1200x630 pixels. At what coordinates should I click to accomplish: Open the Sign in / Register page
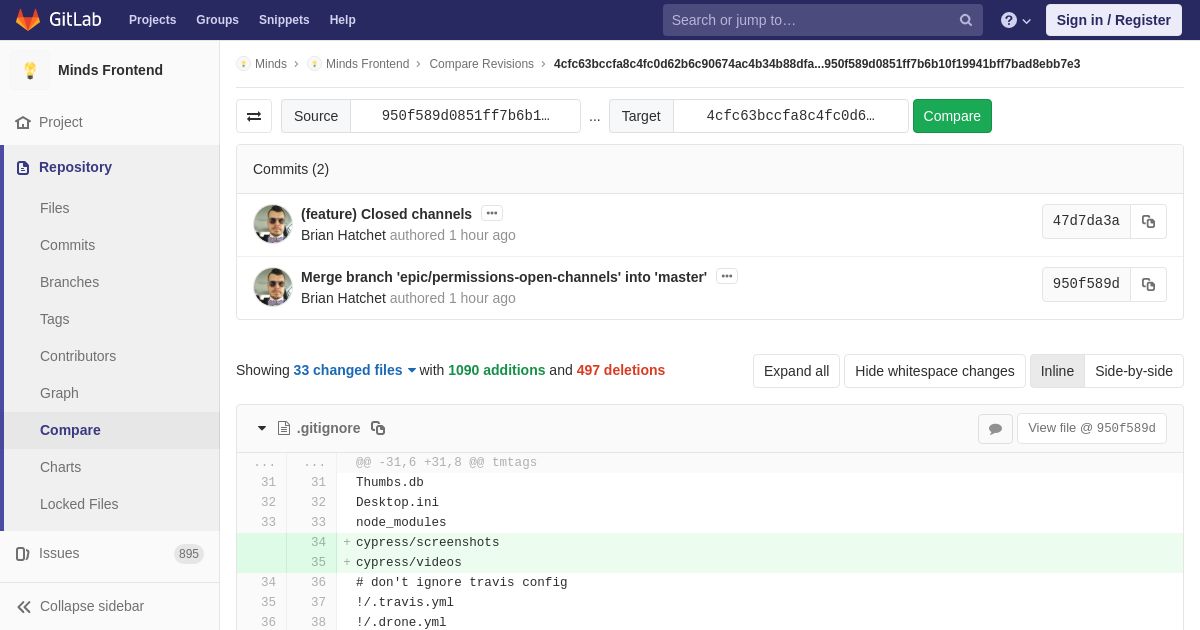1113,20
